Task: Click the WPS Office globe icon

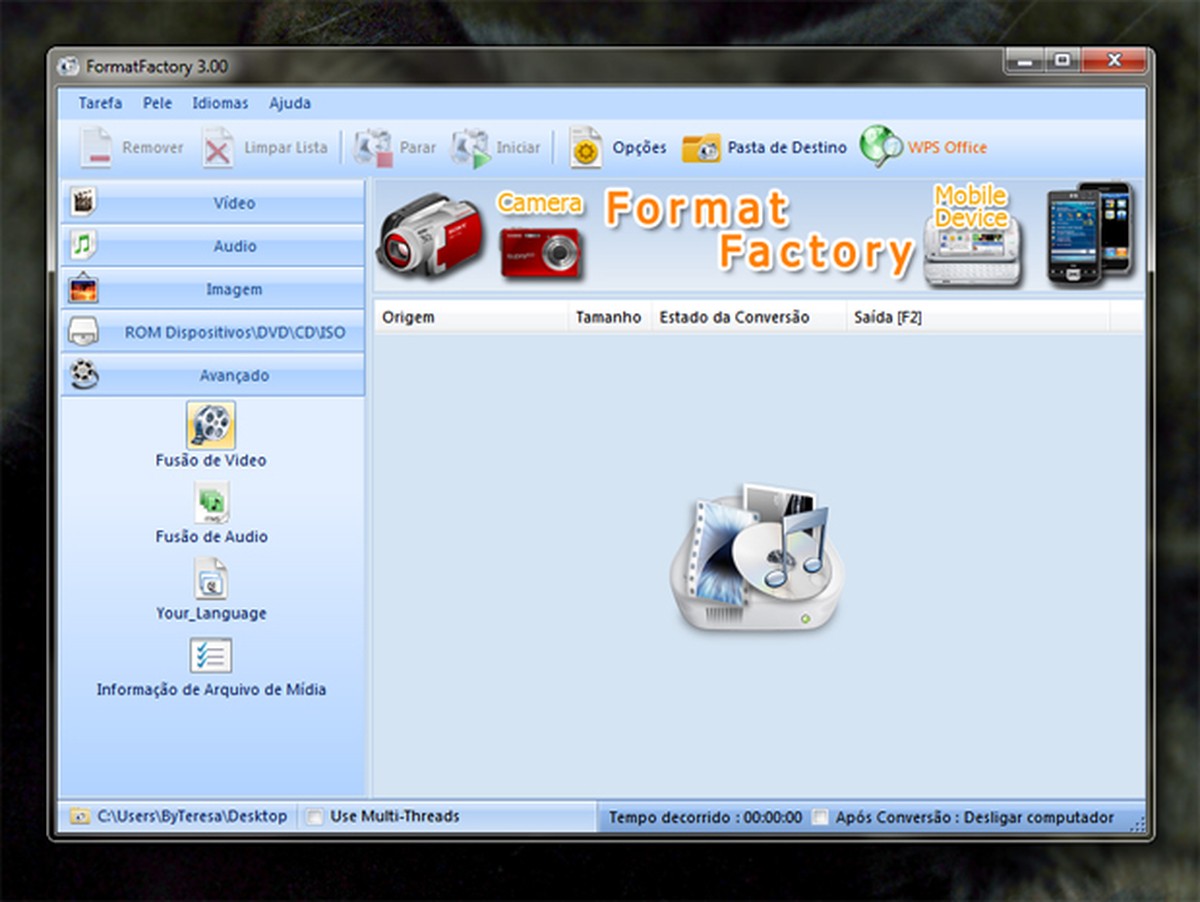Action: (881, 146)
